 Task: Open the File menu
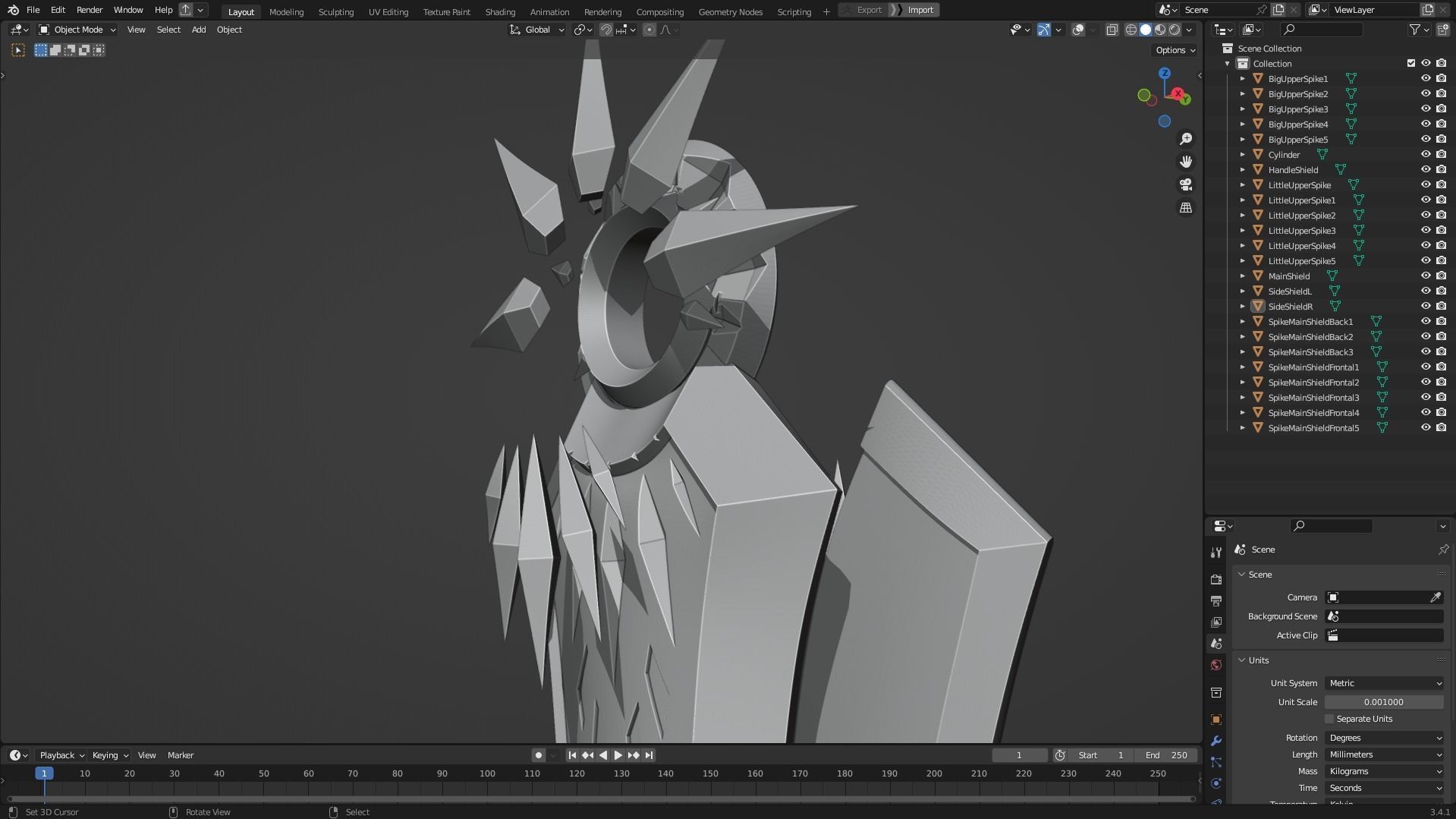click(33, 10)
